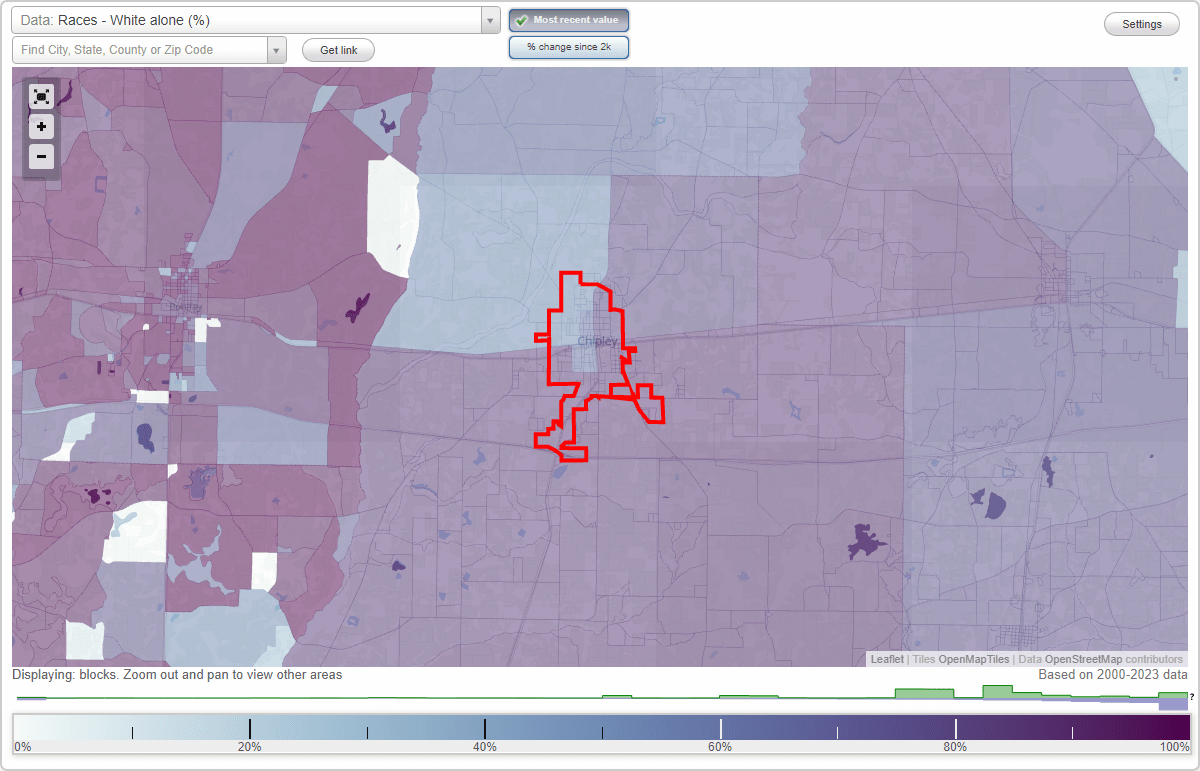Click the green checkmark on Most recent value
Image resolution: width=1200 pixels, height=771 pixels.
click(521, 20)
